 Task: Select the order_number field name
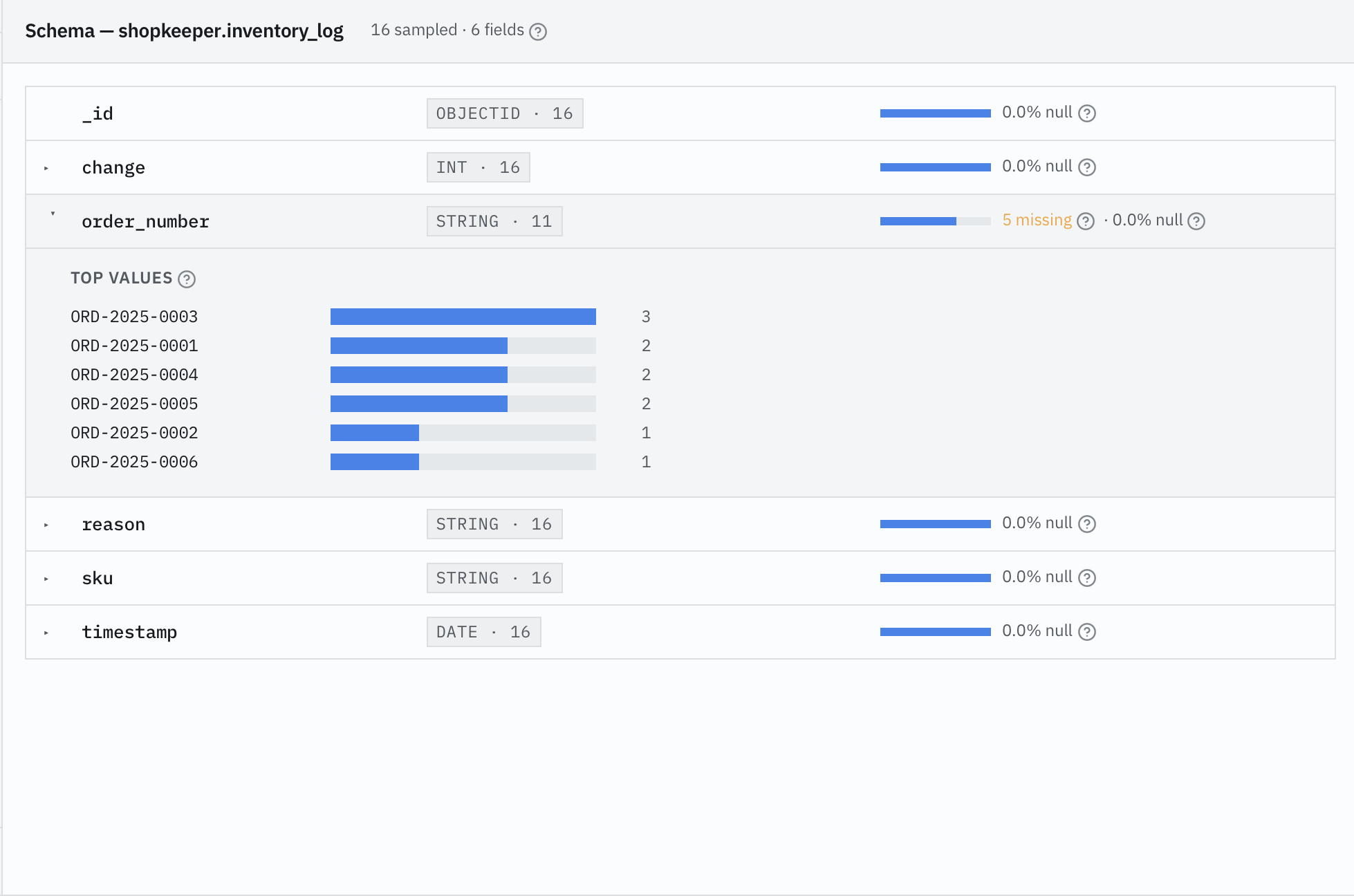(x=145, y=221)
